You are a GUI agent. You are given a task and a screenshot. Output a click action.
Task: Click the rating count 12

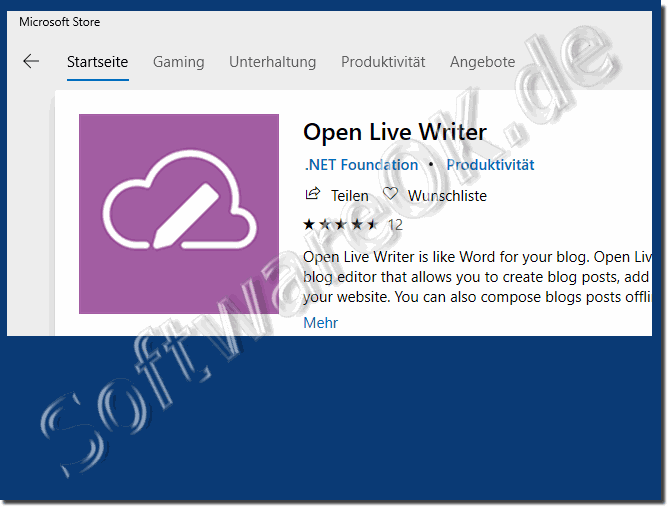[395, 225]
